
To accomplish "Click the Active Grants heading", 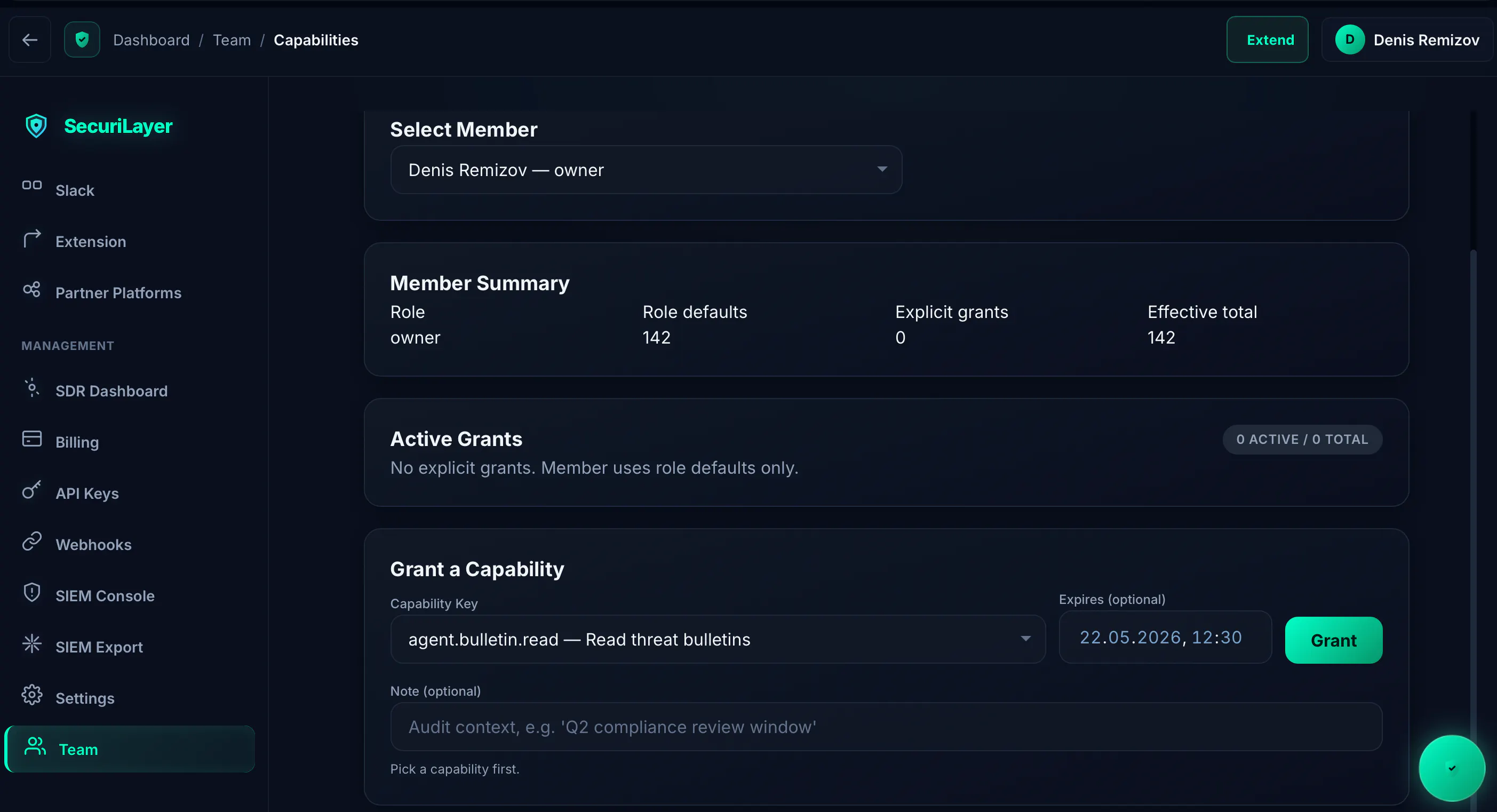I will (x=456, y=439).
